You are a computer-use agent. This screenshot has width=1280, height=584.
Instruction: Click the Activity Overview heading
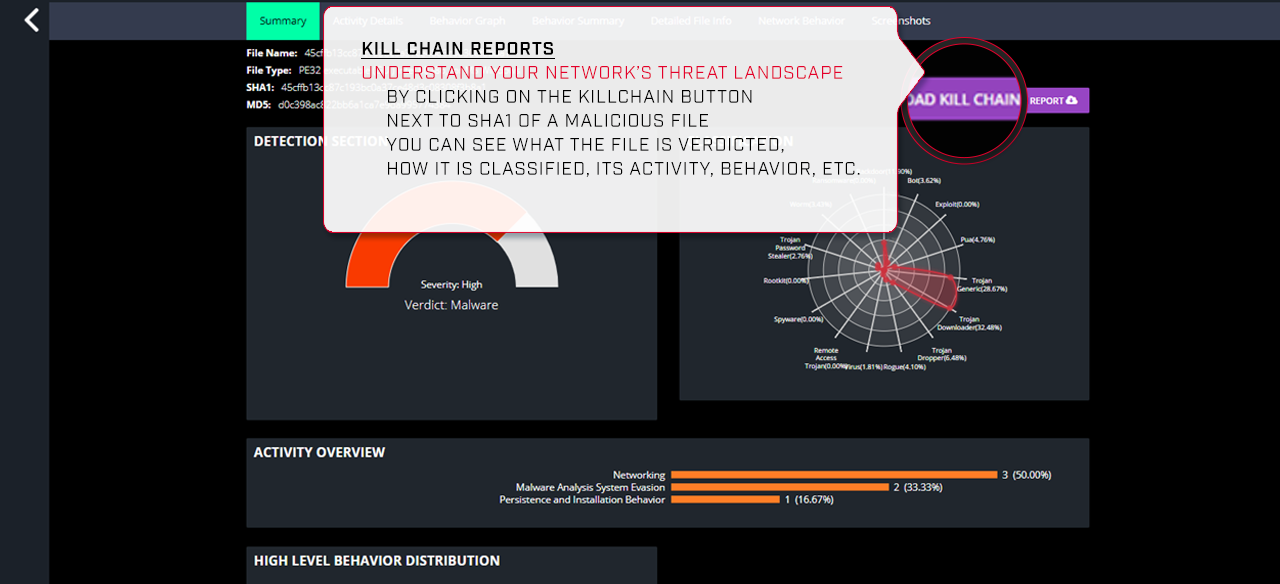[319, 452]
